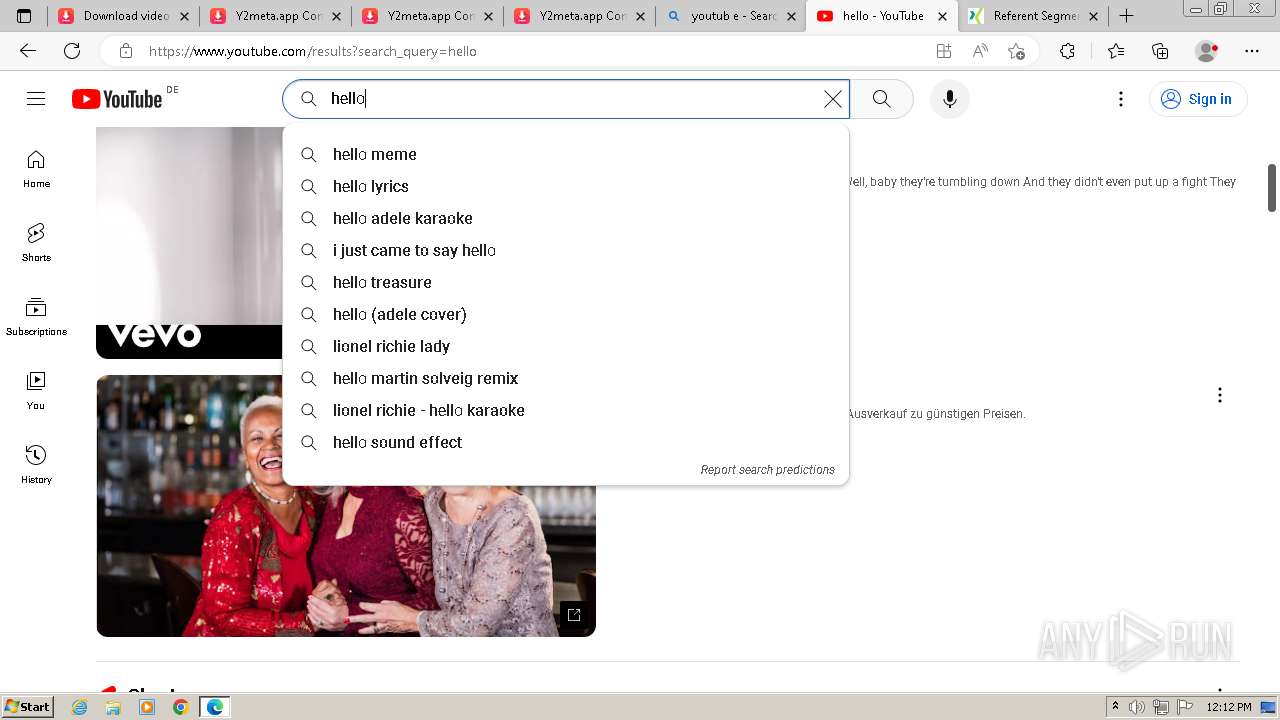
Task: Select suggestion 'lionel richie - hello karaoke'
Action: pos(566,410)
